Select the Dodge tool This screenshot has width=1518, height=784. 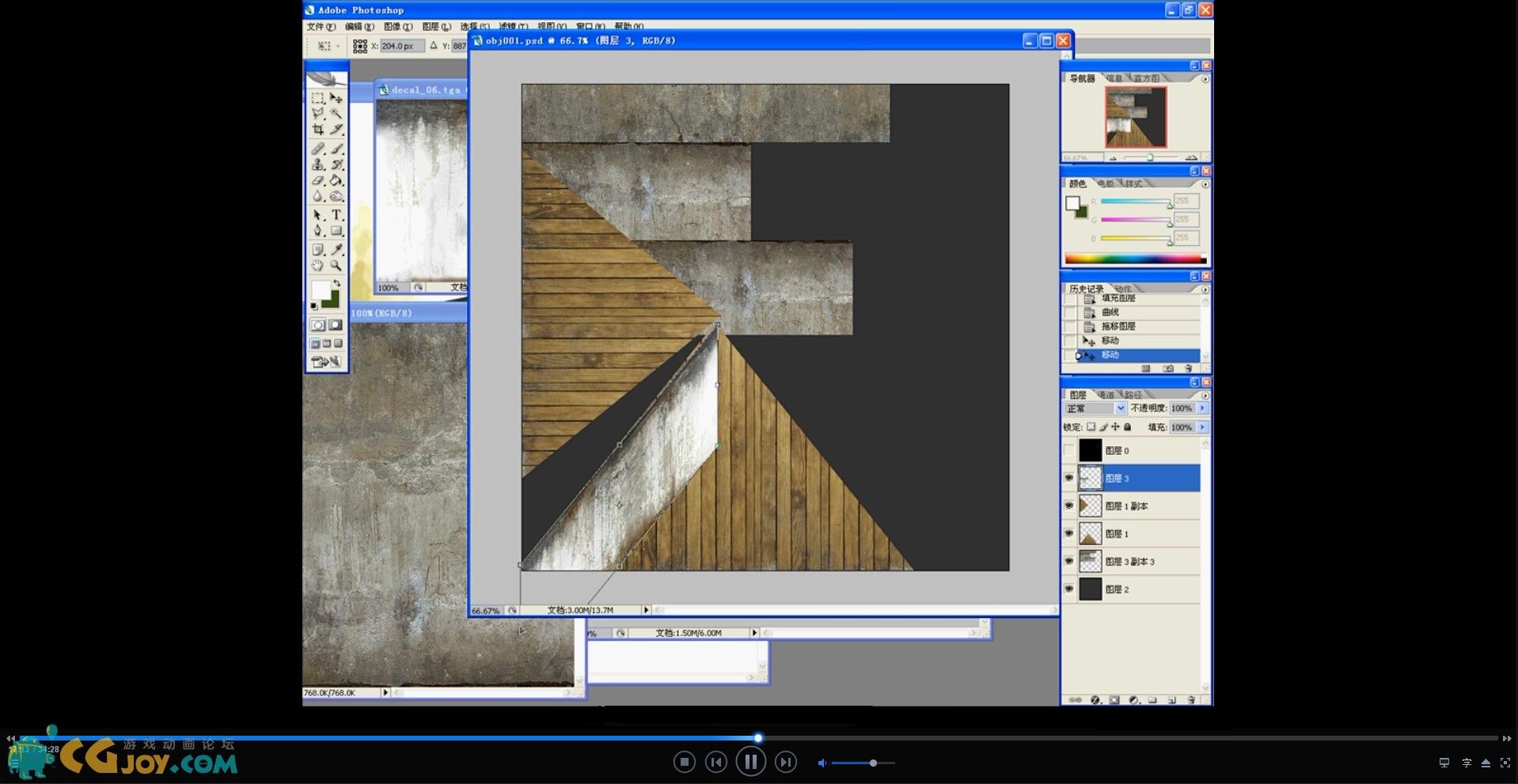(x=336, y=196)
